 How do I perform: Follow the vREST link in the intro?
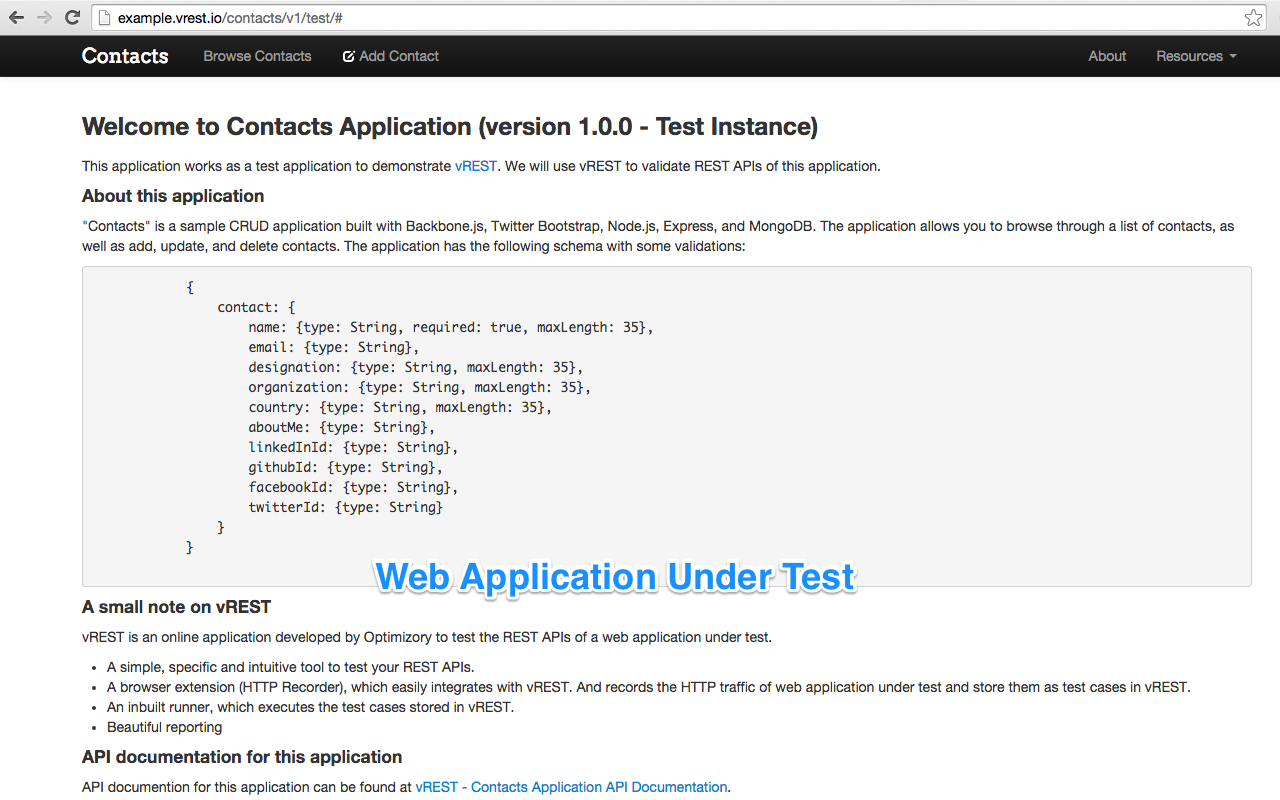tap(476, 166)
